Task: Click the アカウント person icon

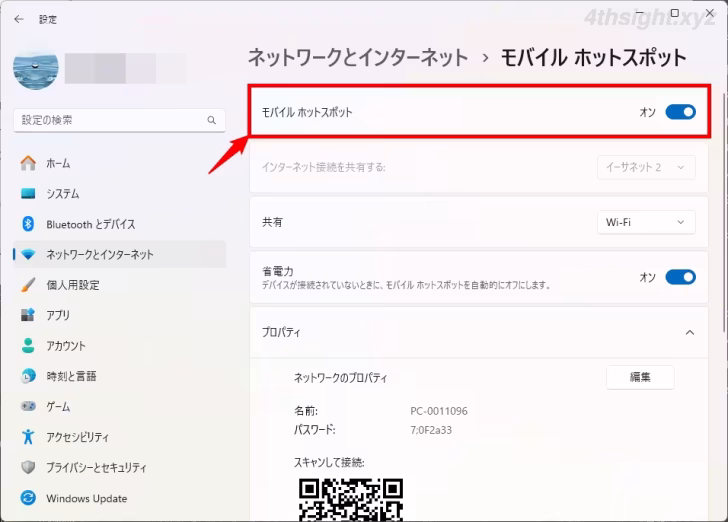Action: tap(28, 346)
